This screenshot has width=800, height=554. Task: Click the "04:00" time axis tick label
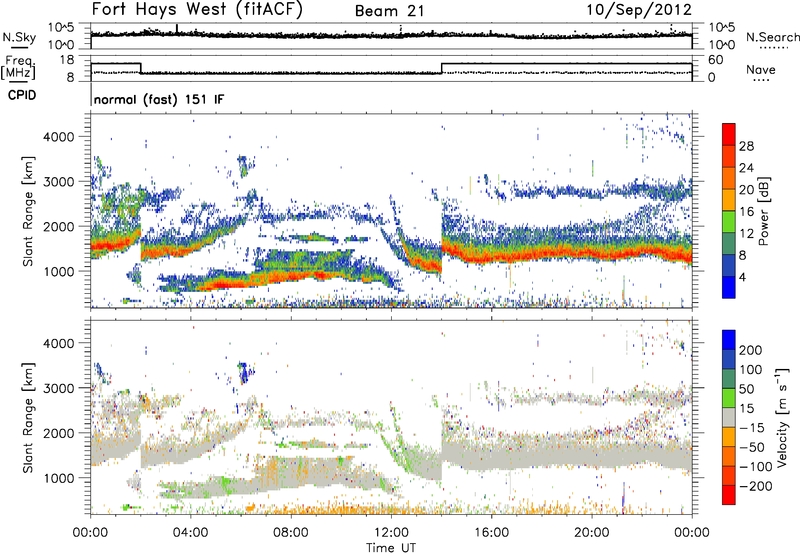point(190,533)
